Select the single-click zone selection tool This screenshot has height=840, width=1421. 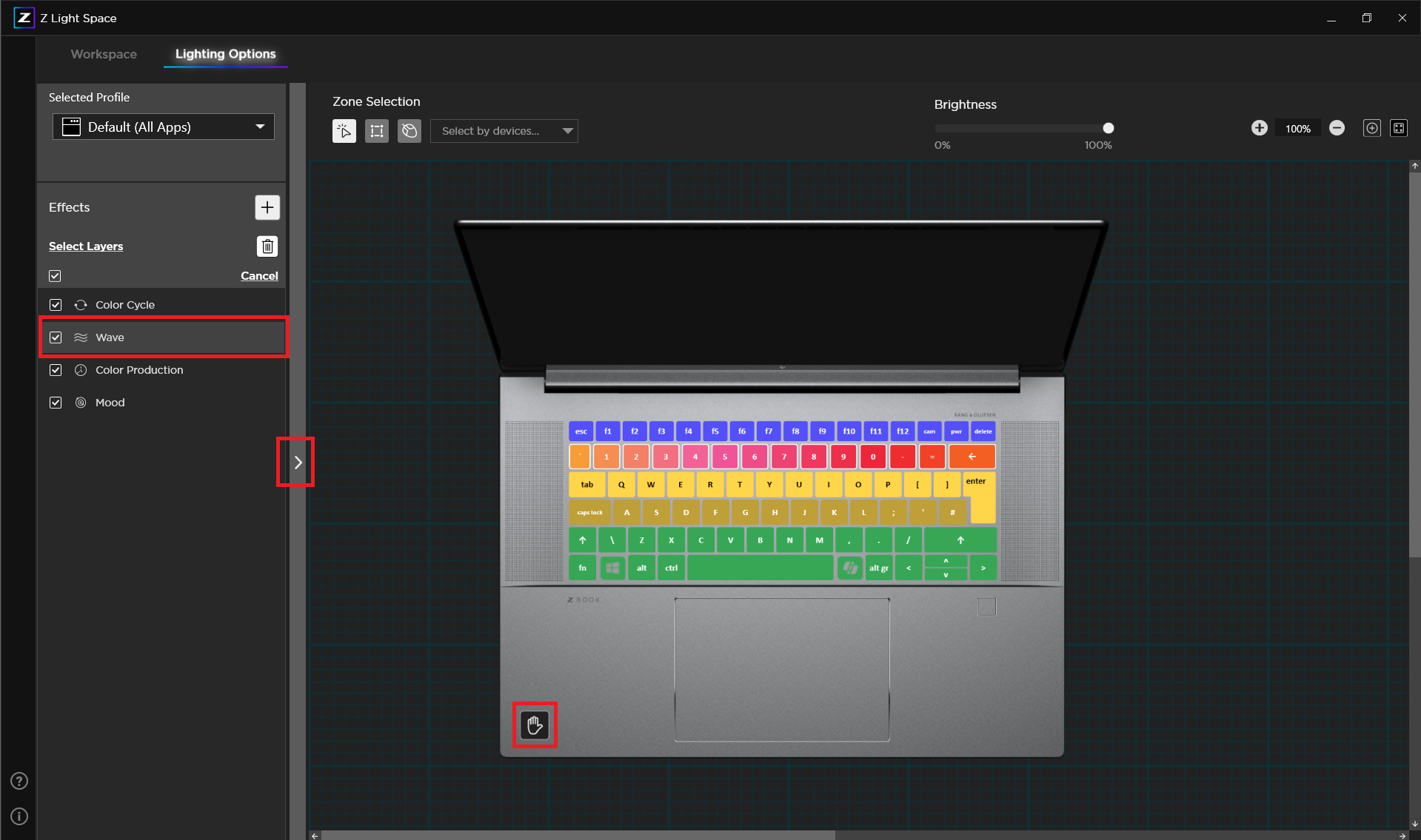(344, 131)
